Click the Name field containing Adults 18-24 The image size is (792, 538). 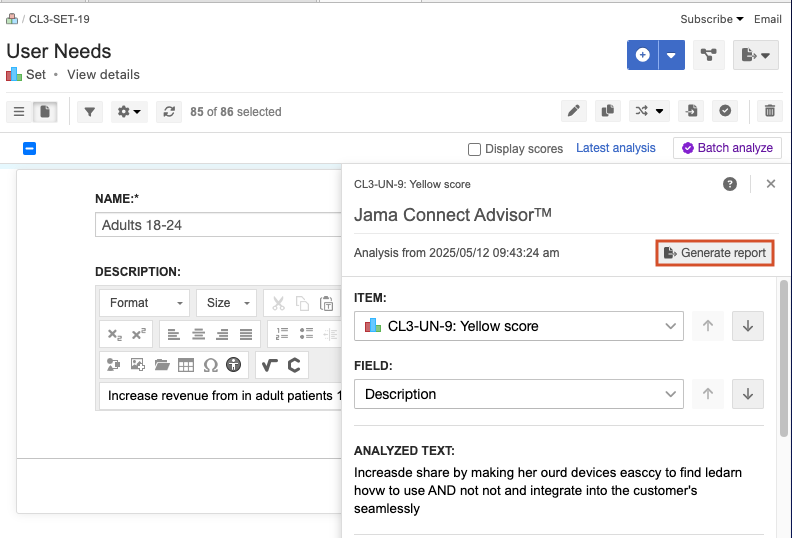218,226
